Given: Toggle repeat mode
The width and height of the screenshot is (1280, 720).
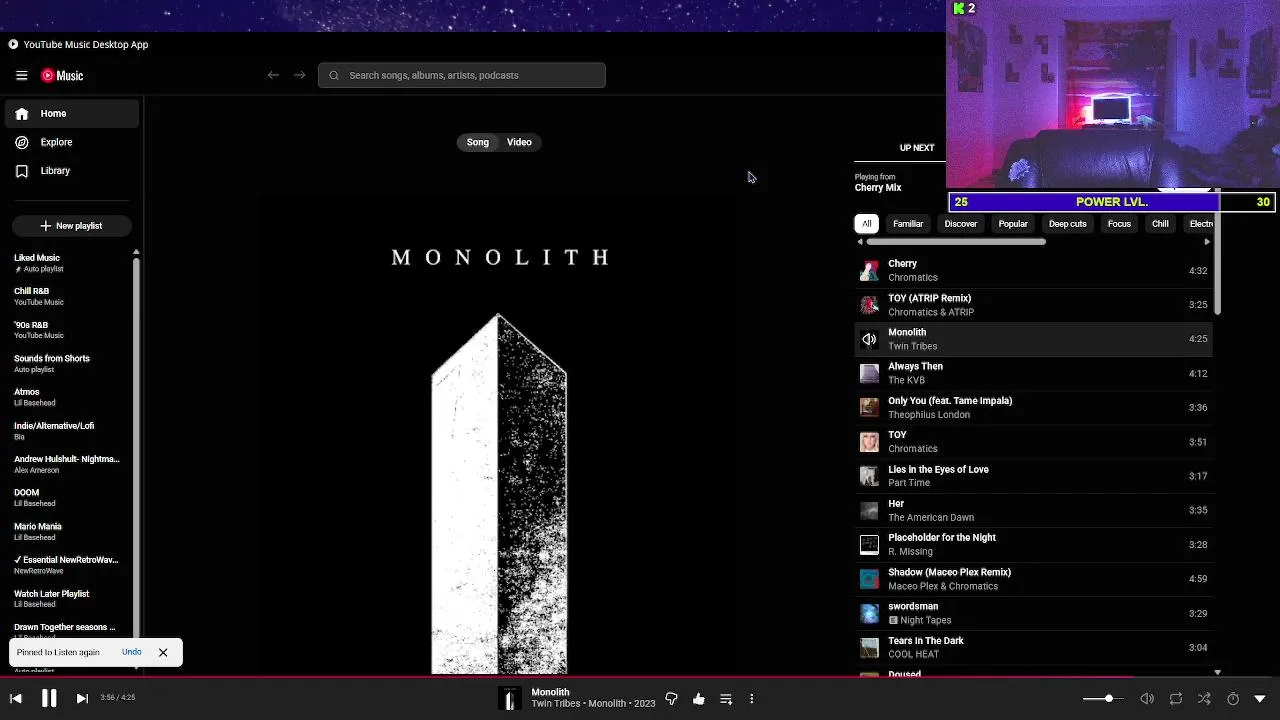Looking at the screenshot, I should (x=1176, y=699).
